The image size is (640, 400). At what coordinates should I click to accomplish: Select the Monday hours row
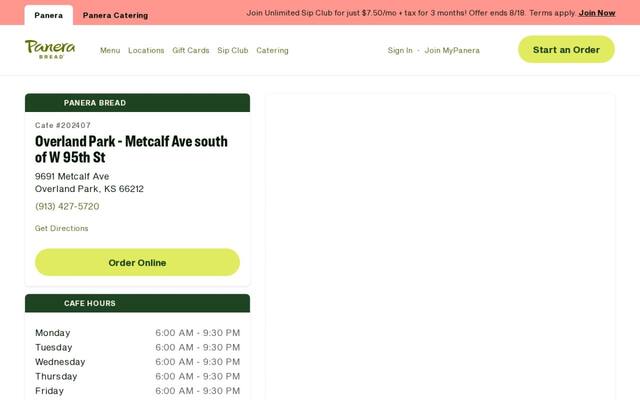coord(138,333)
